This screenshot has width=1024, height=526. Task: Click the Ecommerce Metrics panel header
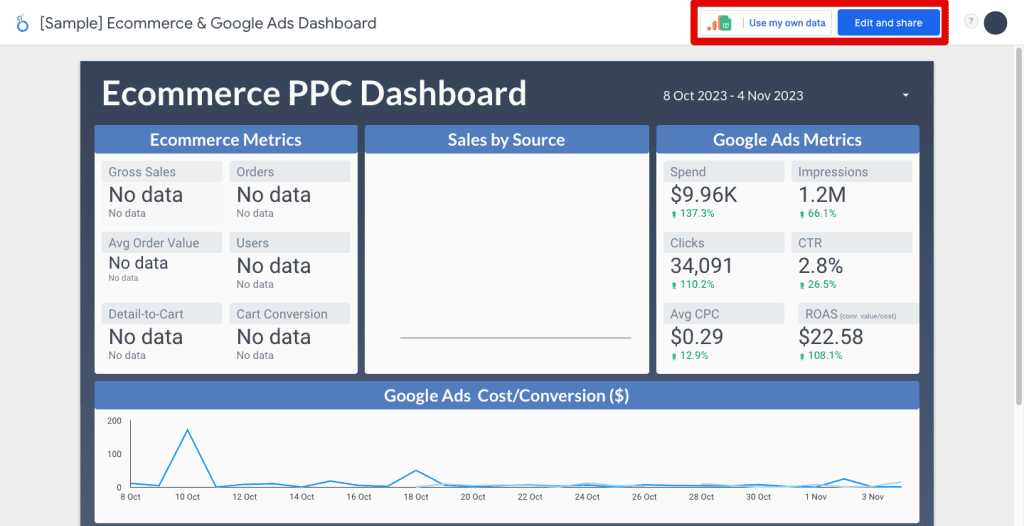coord(226,140)
